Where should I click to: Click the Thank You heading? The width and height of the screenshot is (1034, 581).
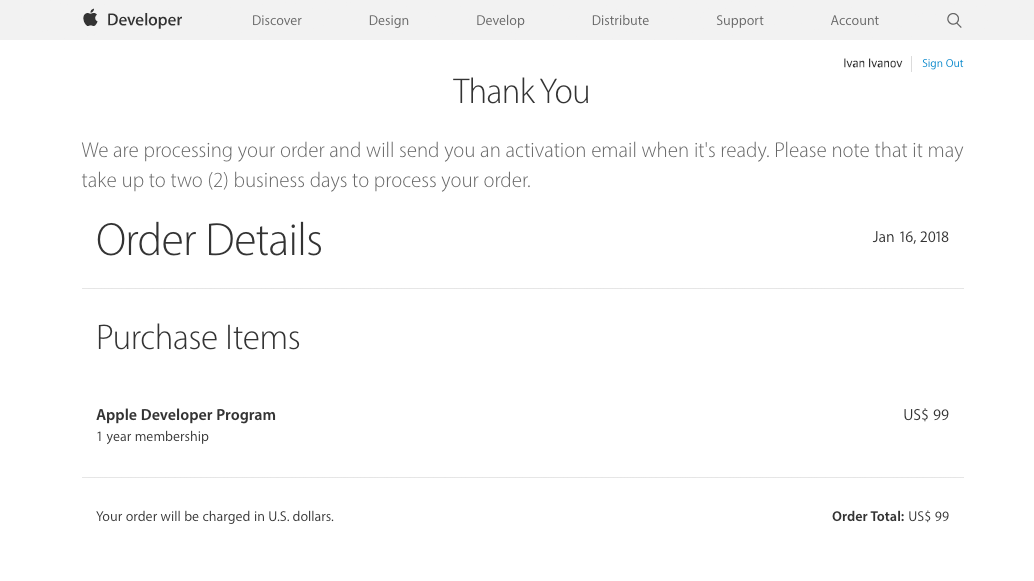pos(521,92)
